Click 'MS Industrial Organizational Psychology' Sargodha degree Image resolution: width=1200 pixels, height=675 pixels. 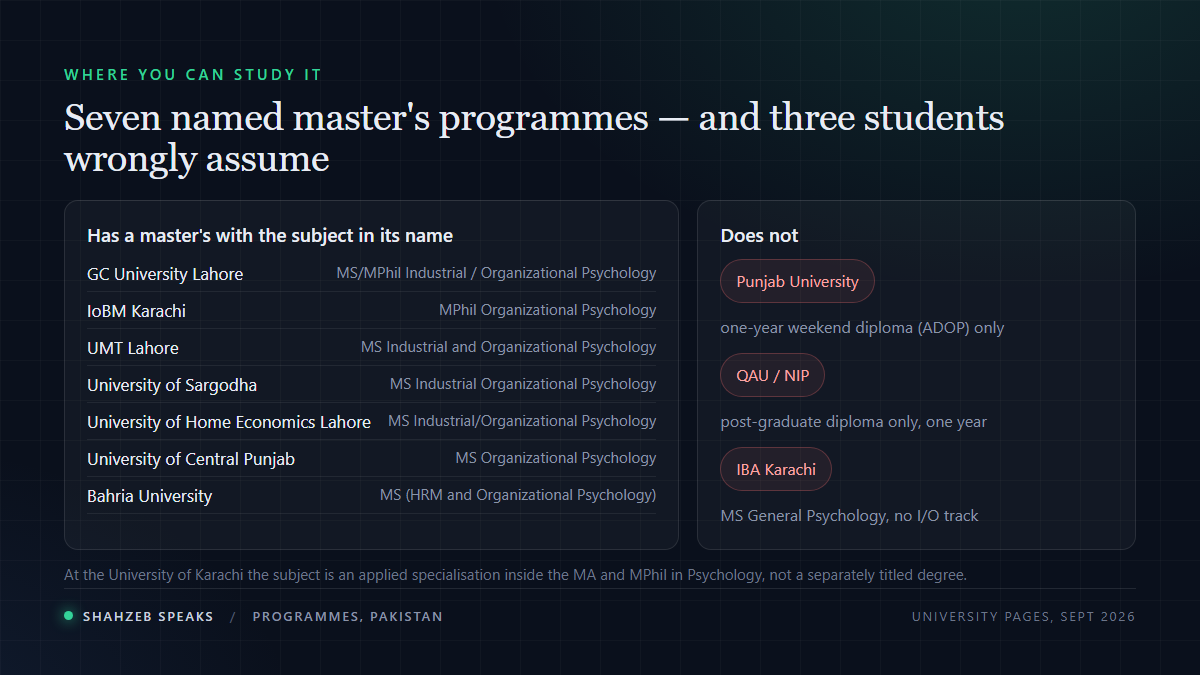point(523,384)
